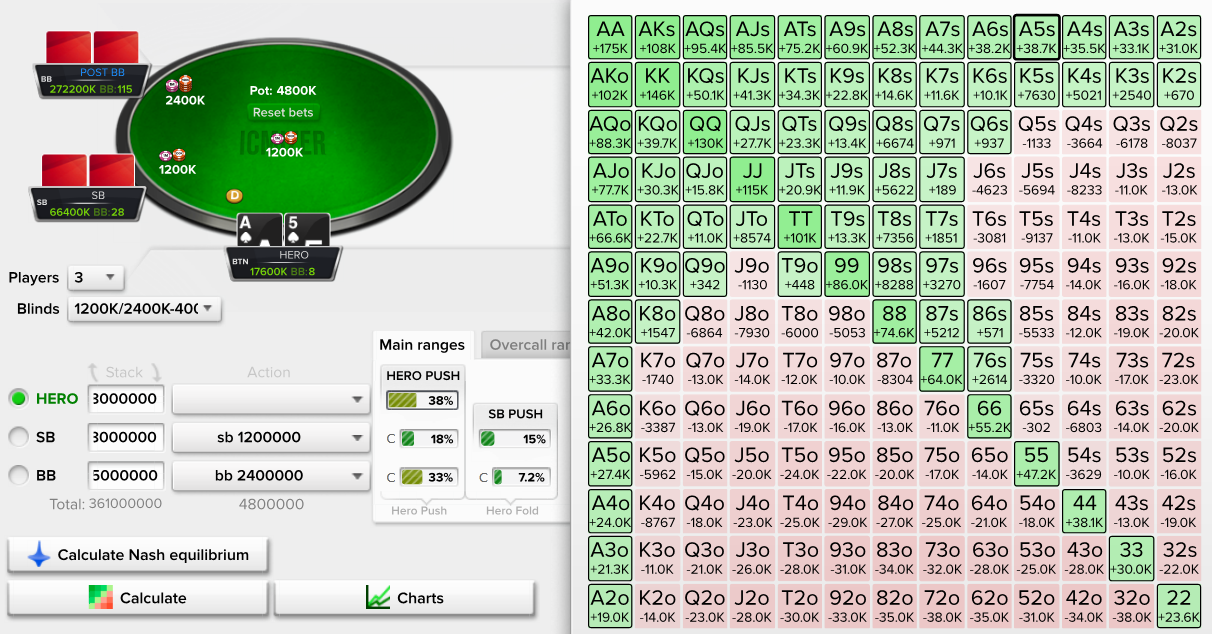
Task: Select the BB radio button
Action: (18, 475)
